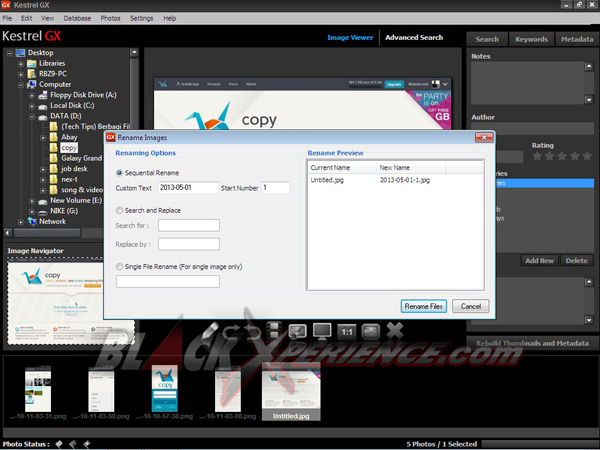Collapse the DATA (D:) tree node
The width and height of the screenshot is (600, 450).
coord(32,116)
